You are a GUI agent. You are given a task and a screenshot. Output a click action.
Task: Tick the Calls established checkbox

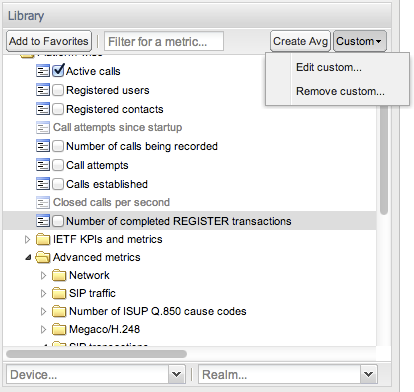[58, 184]
